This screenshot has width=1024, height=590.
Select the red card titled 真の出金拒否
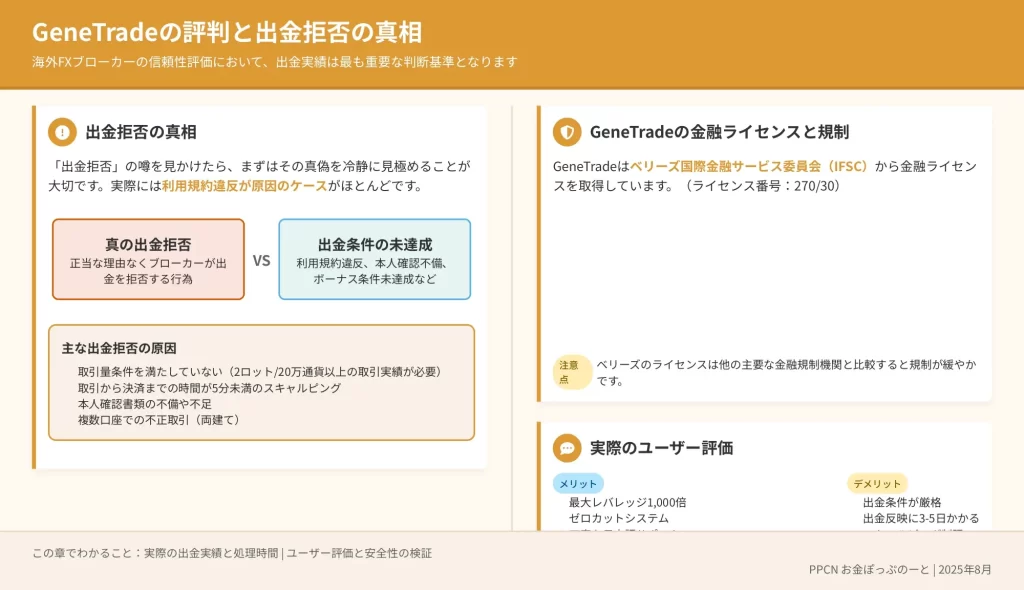point(148,259)
